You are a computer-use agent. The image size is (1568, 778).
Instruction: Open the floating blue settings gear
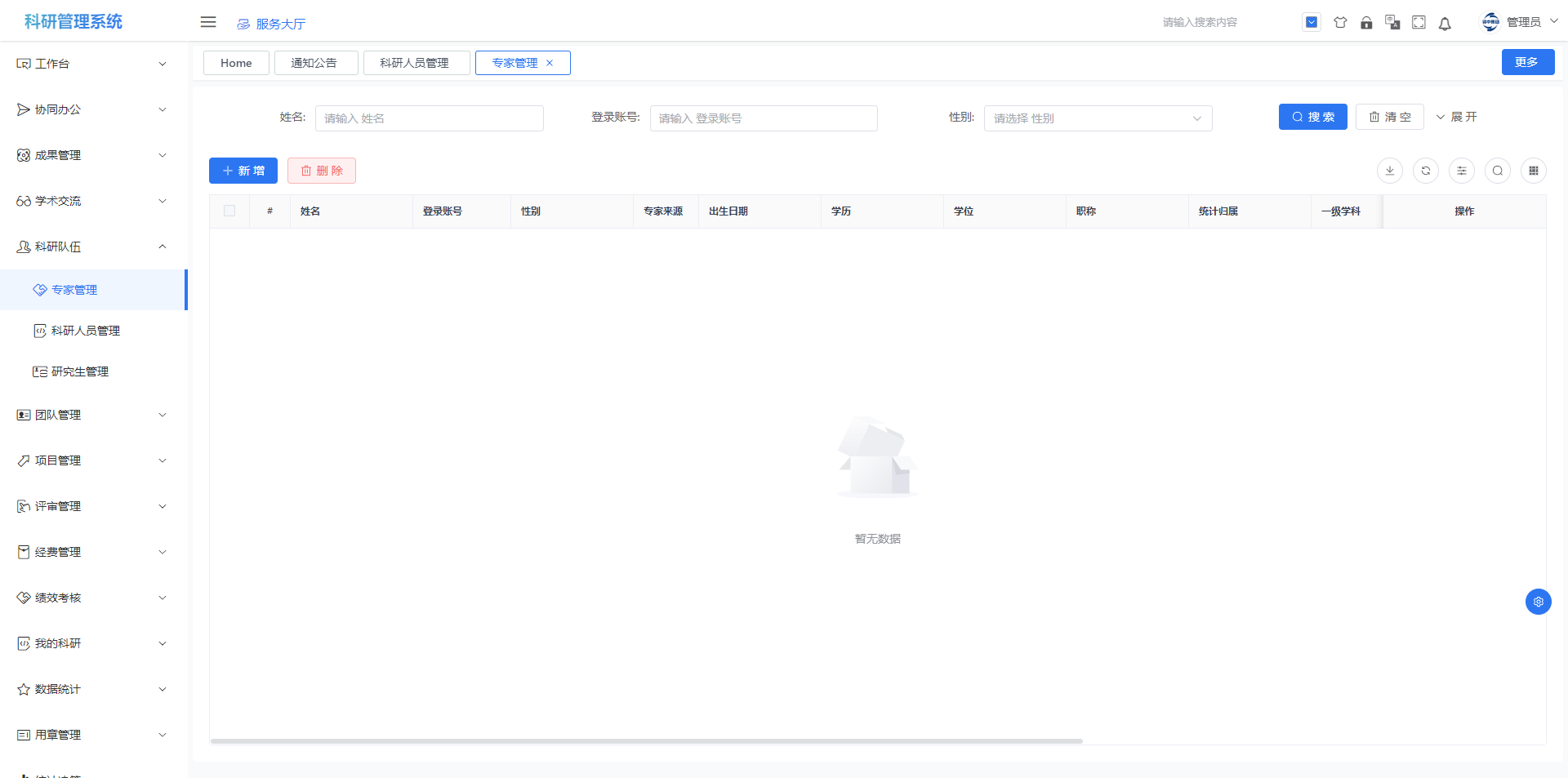[x=1539, y=602]
